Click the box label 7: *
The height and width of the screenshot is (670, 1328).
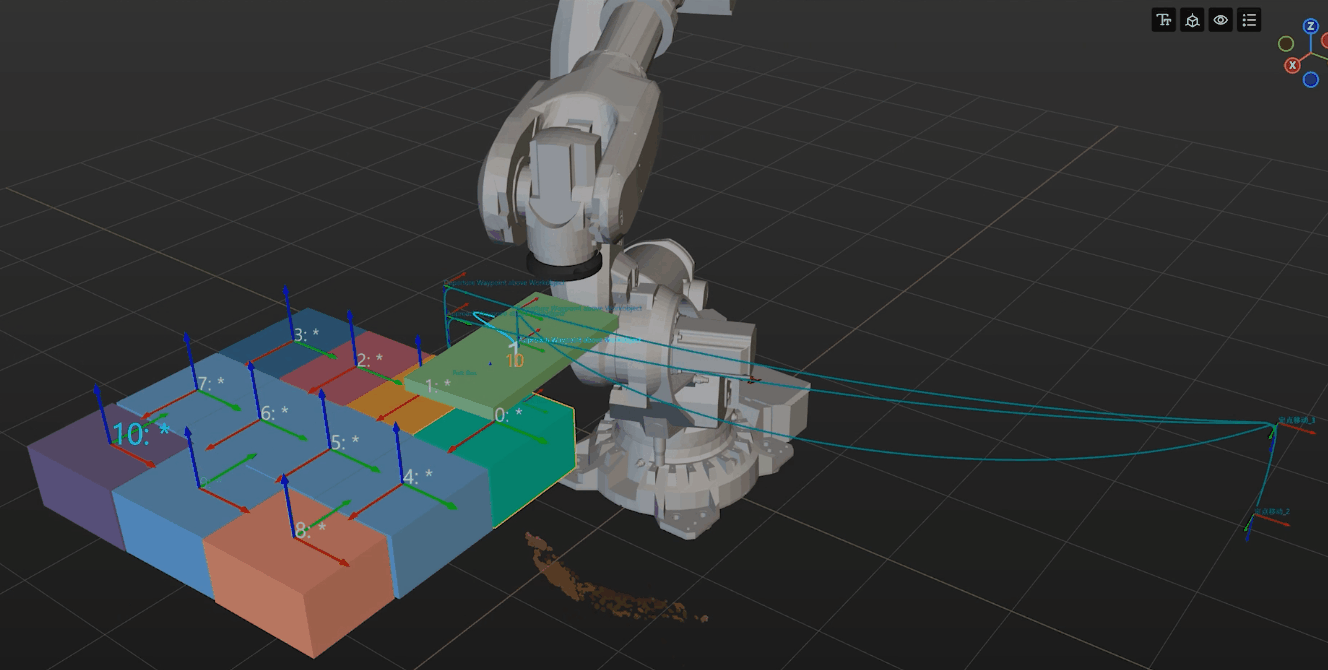tap(210, 383)
